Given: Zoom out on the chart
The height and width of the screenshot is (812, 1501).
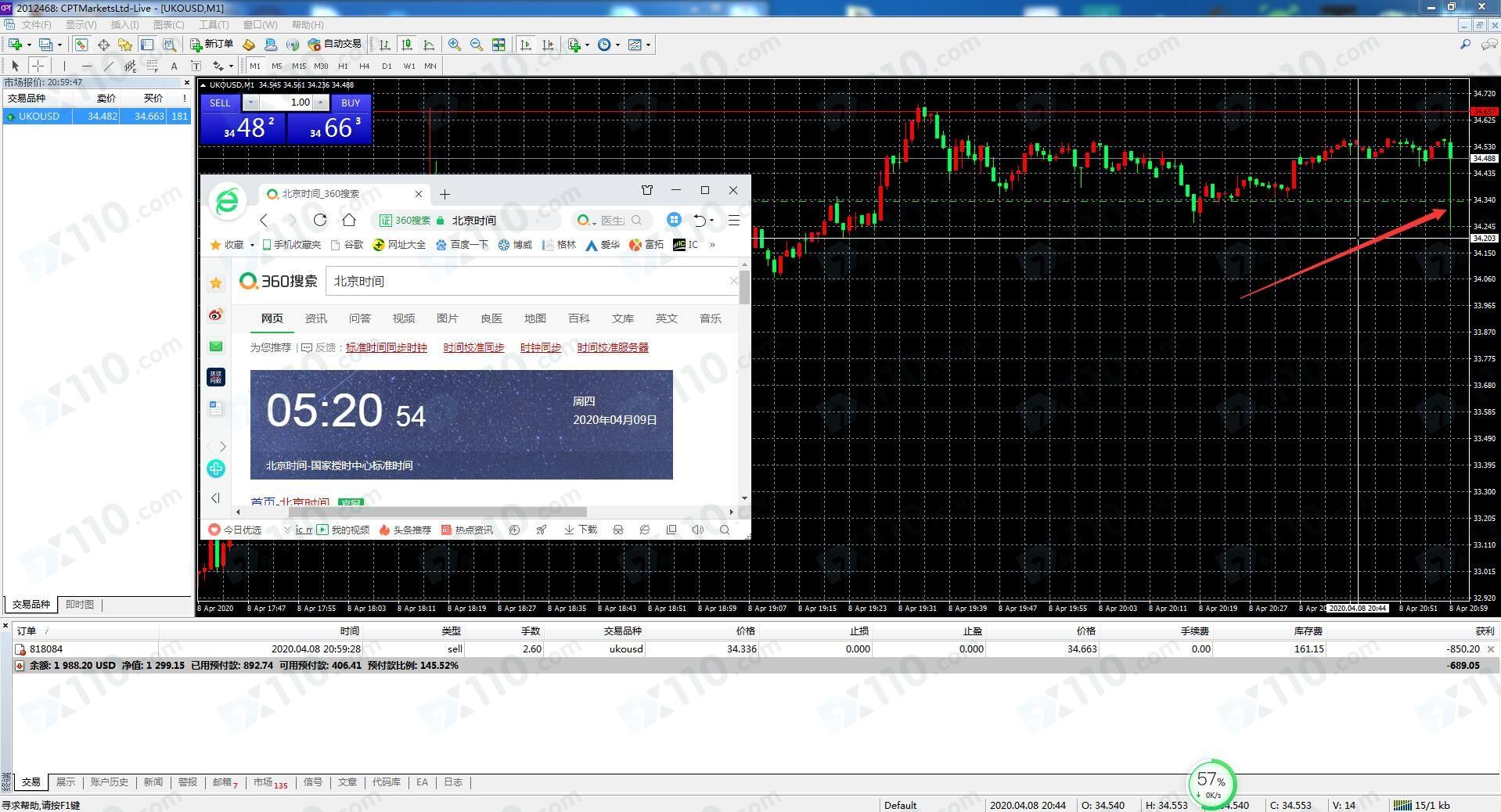Looking at the screenshot, I should [476, 45].
